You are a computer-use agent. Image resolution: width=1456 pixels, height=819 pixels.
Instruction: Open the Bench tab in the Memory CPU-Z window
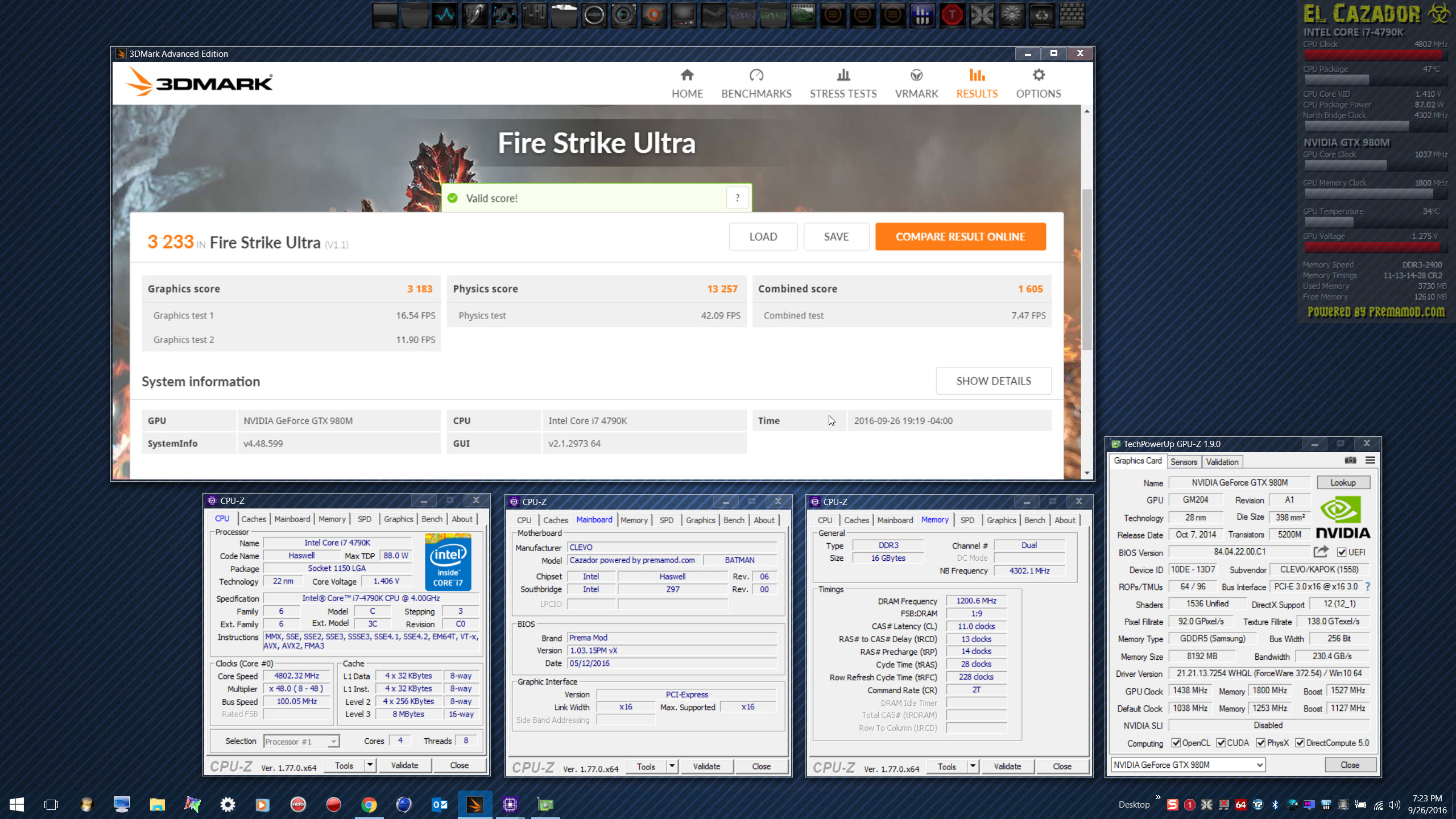[1035, 520]
